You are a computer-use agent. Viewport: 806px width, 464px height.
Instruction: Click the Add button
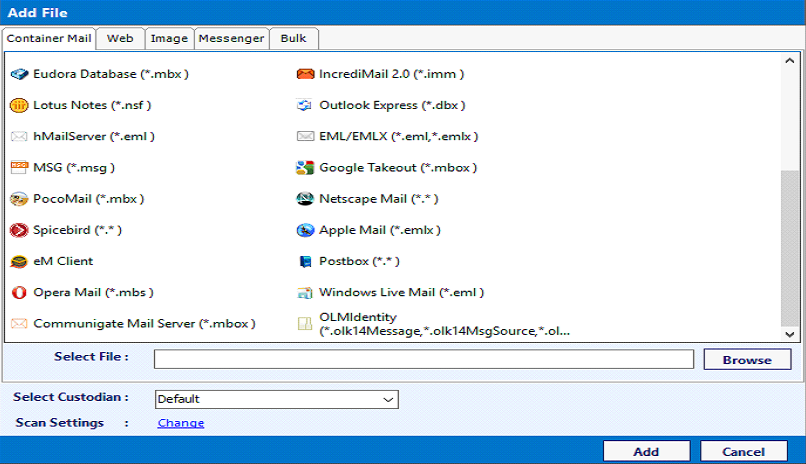[x=646, y=452]
